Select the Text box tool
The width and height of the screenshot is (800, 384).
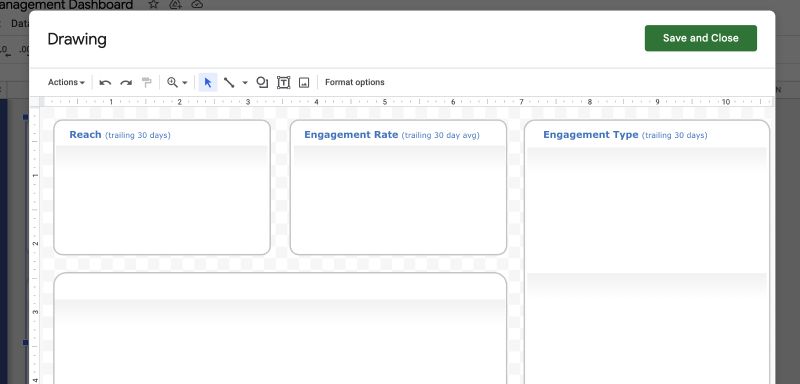coord(283,82)
